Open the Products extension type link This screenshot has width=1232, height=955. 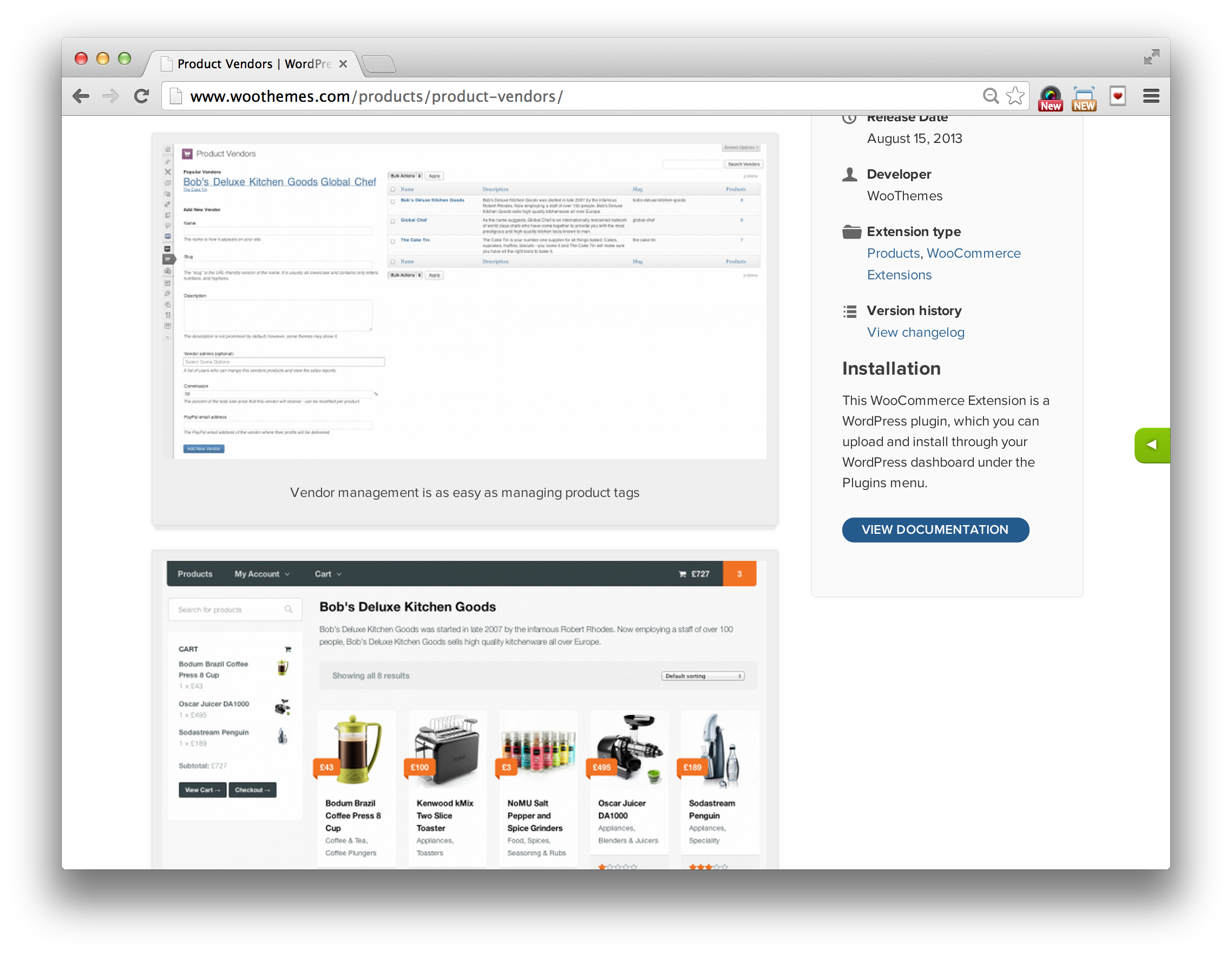(893, 253)
